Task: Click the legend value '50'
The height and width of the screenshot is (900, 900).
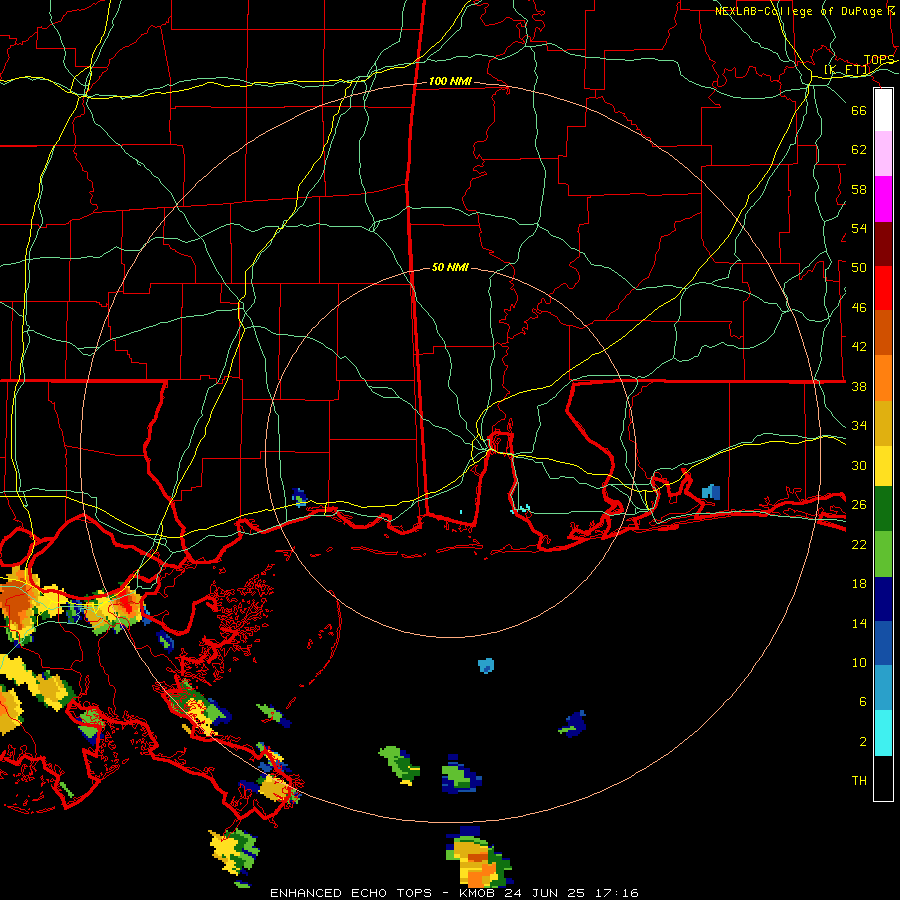Action: [x=859, y=267]
